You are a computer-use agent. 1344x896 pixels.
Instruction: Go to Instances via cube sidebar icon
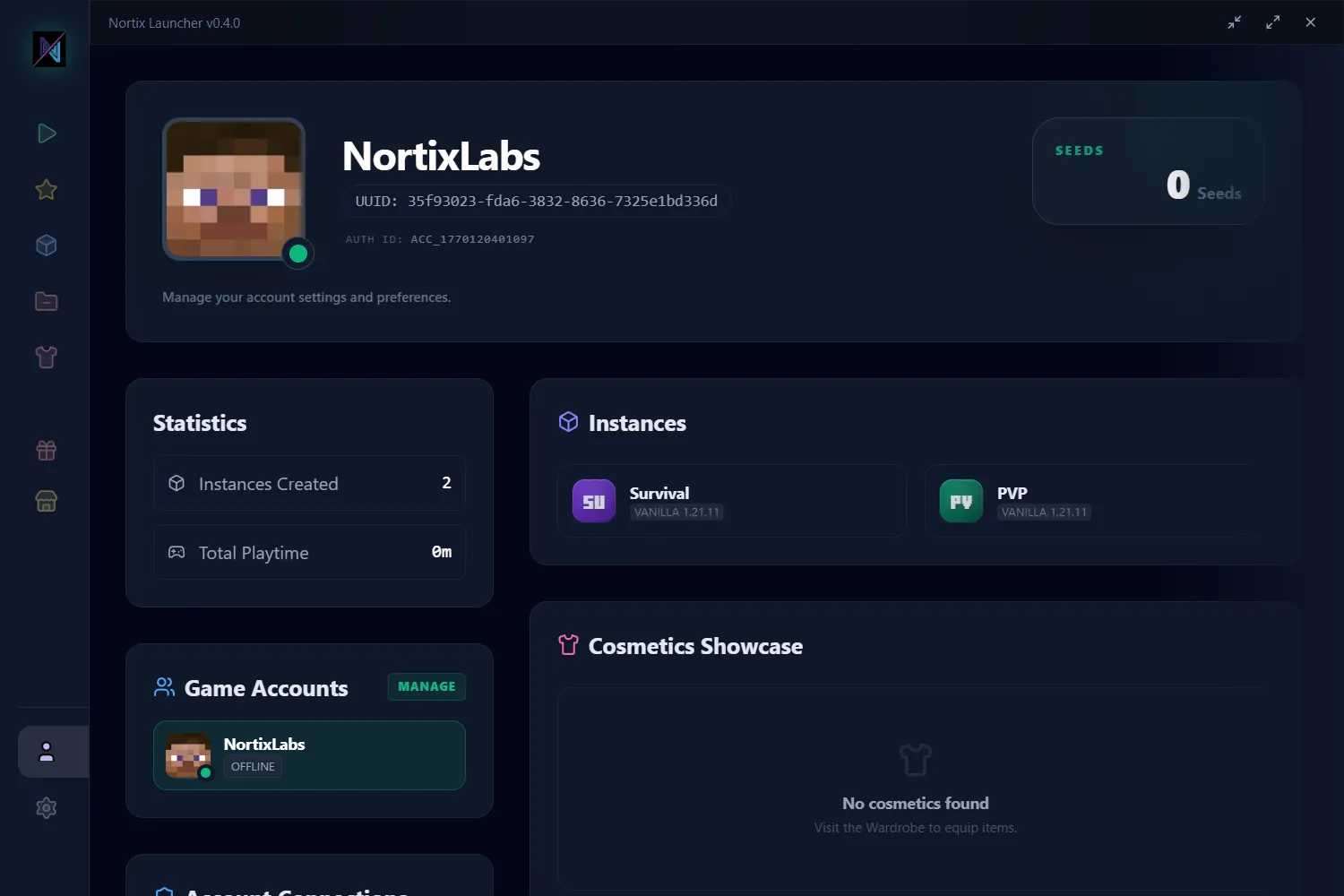click(47, 246)
